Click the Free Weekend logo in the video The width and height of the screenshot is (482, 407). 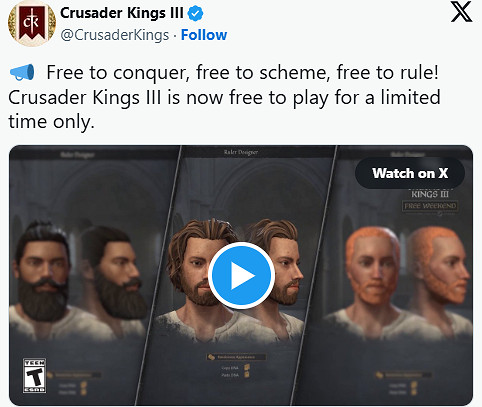point(430,201)
